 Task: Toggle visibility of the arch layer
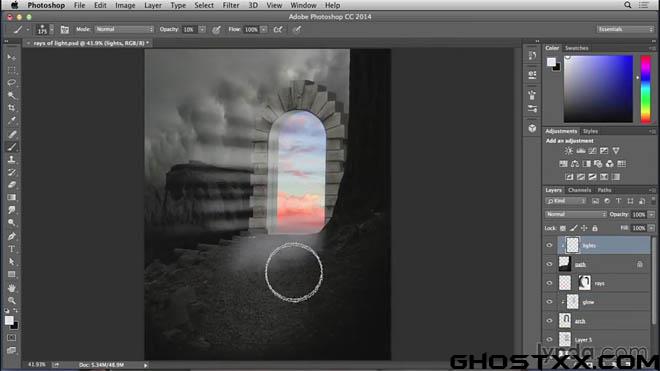point(549,321)
